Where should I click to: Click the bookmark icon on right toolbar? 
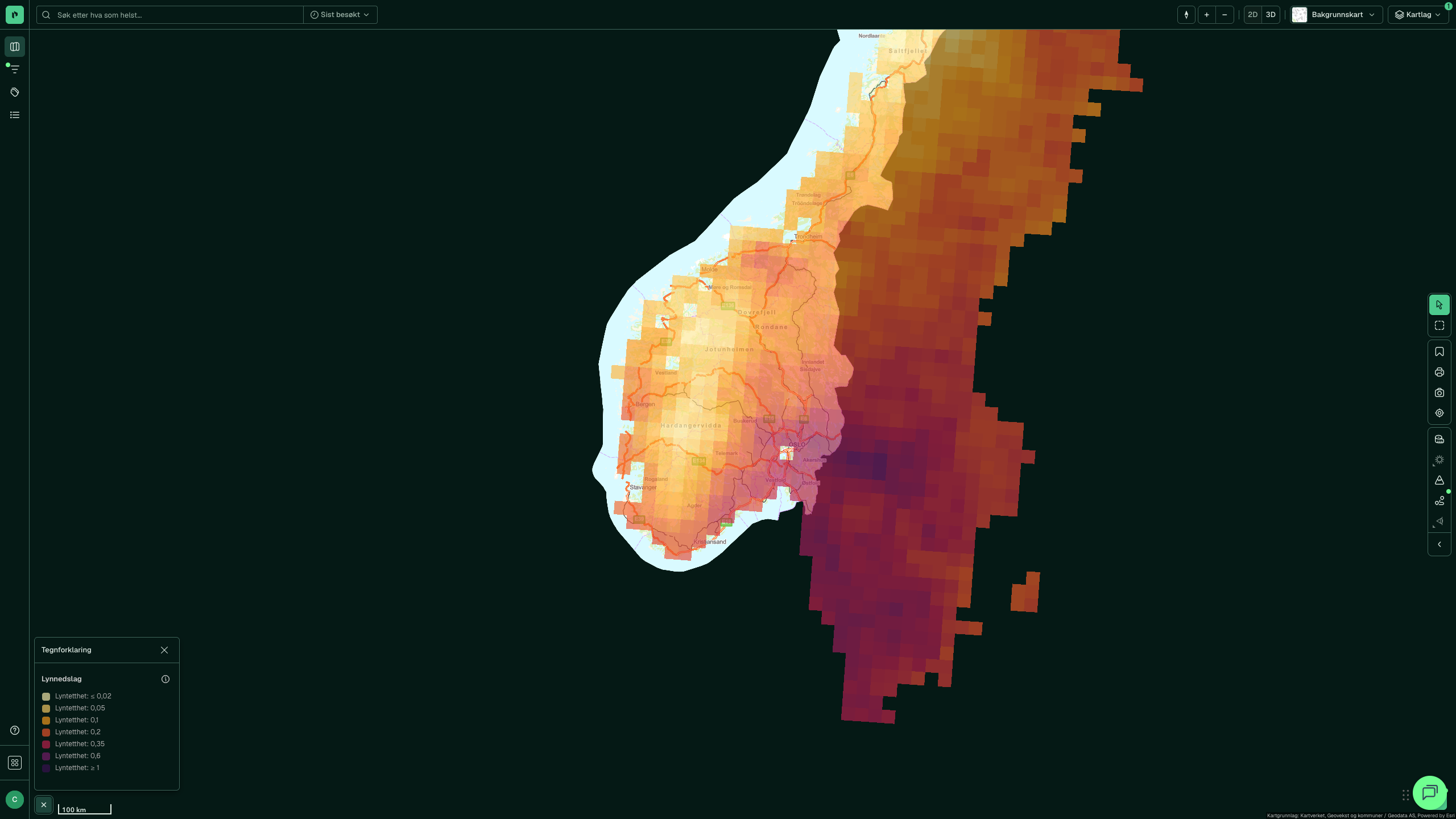pos(1440,352)
